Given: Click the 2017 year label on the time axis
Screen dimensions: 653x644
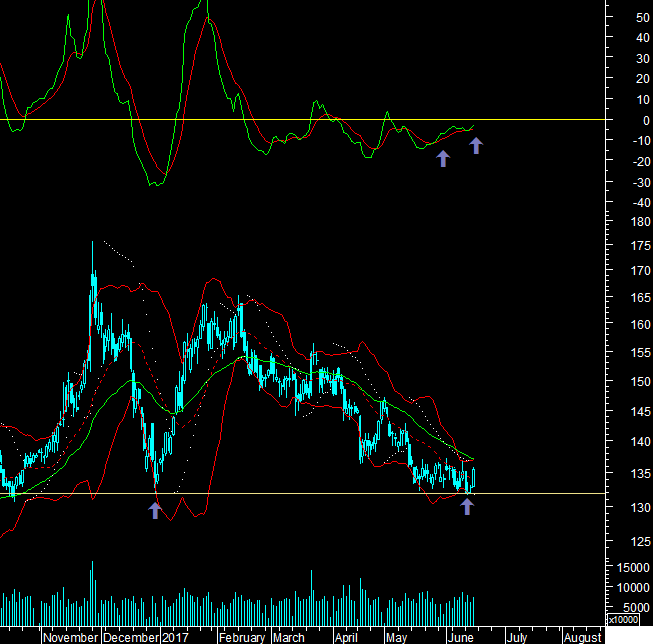Looking at the screenshot, I should [175, 638].
